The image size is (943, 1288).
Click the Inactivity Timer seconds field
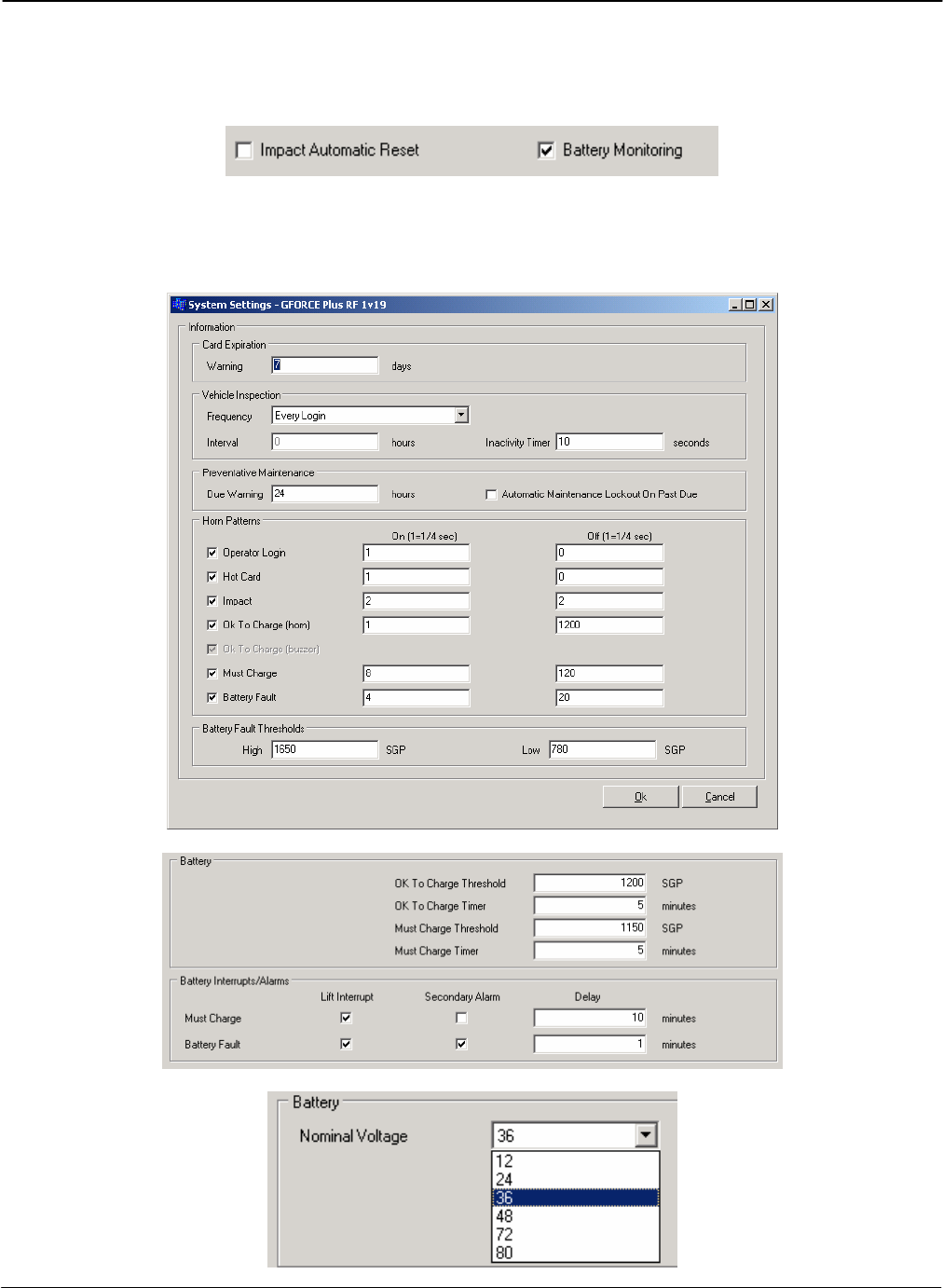[x=609, y=442]
